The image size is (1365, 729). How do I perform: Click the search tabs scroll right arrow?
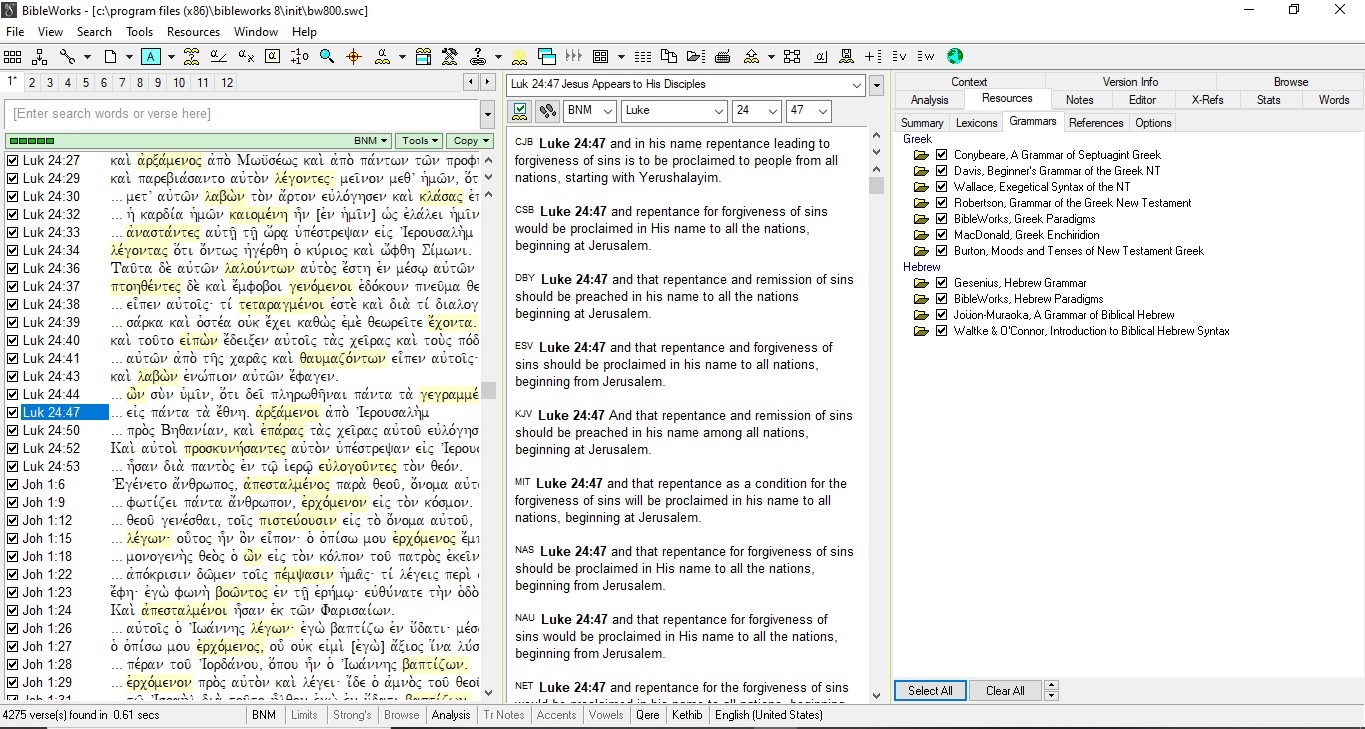[488, 83]
